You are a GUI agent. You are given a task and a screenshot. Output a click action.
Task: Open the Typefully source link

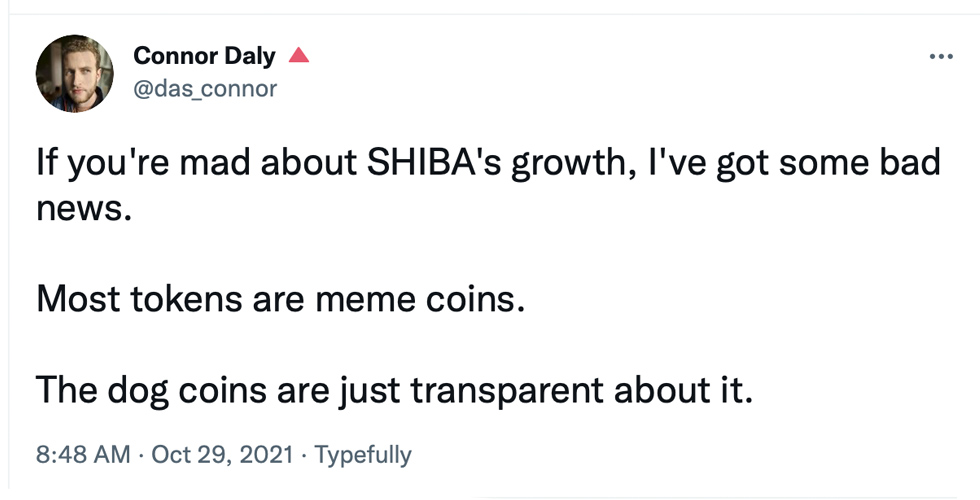[362, 455]
